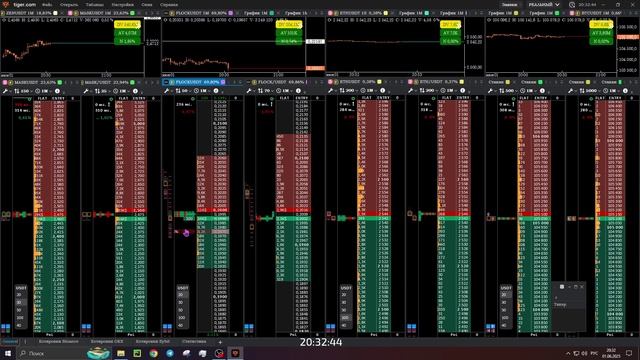Choose USDT volume preset 100 in MASKUSDT book
The image size is (640, 360).
click(20, 318)
